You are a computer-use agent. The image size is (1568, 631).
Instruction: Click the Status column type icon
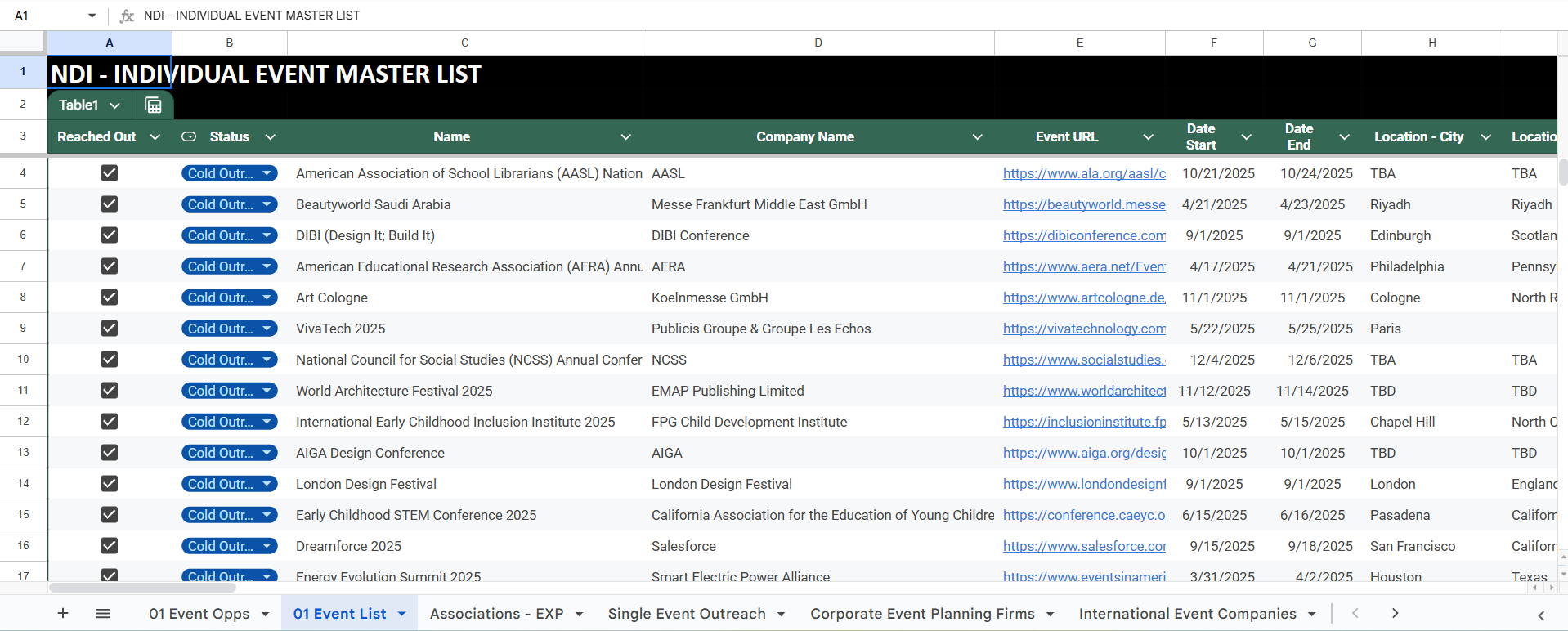tap(189, 136)
